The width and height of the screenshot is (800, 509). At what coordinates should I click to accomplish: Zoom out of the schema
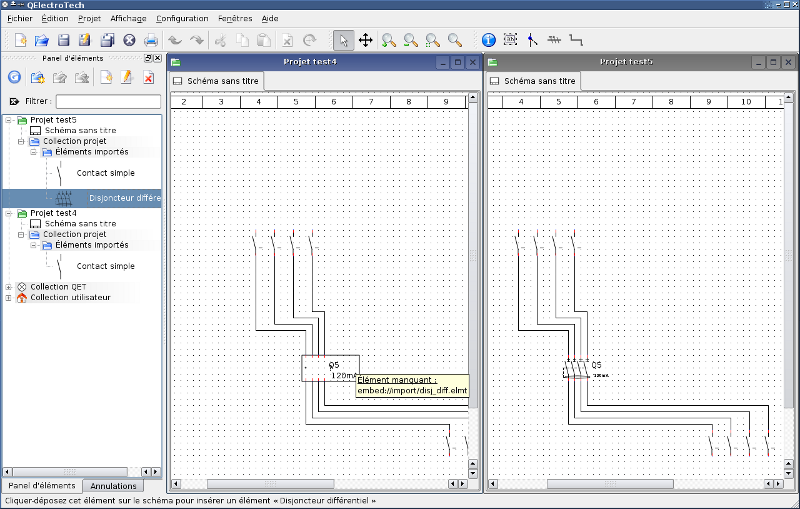click(411, 40)
